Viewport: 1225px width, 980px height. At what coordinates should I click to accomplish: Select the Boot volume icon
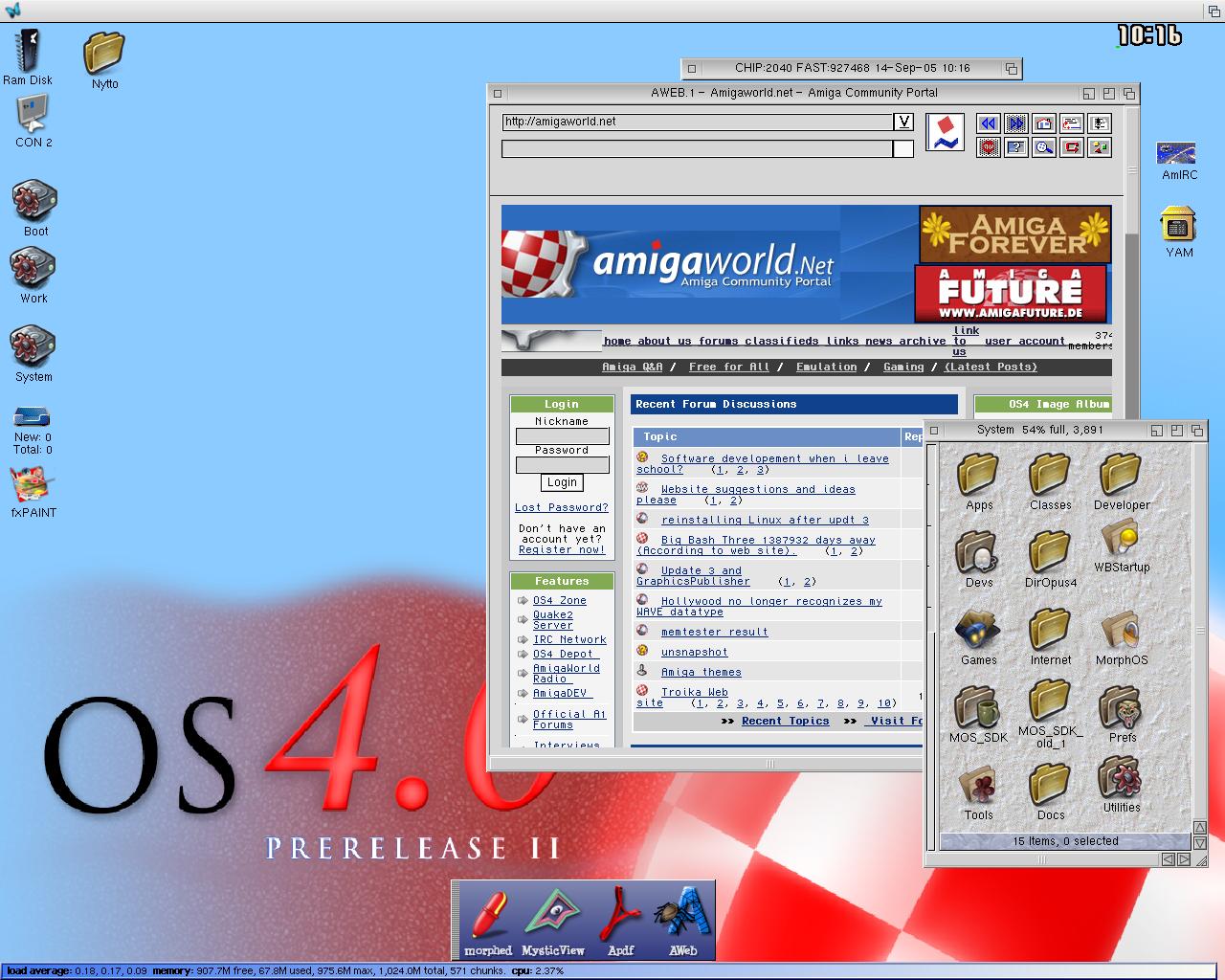pyautogui.click(x=35, y=210)
